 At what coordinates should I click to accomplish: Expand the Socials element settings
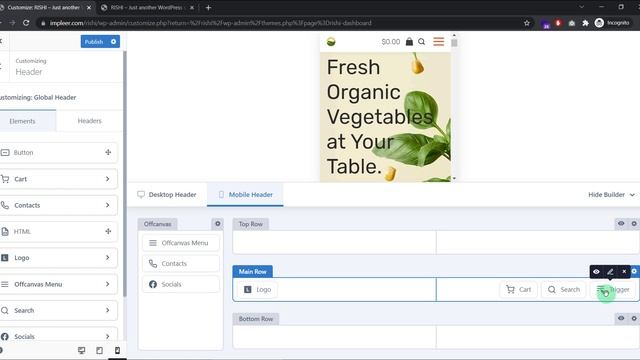point(108,336)
